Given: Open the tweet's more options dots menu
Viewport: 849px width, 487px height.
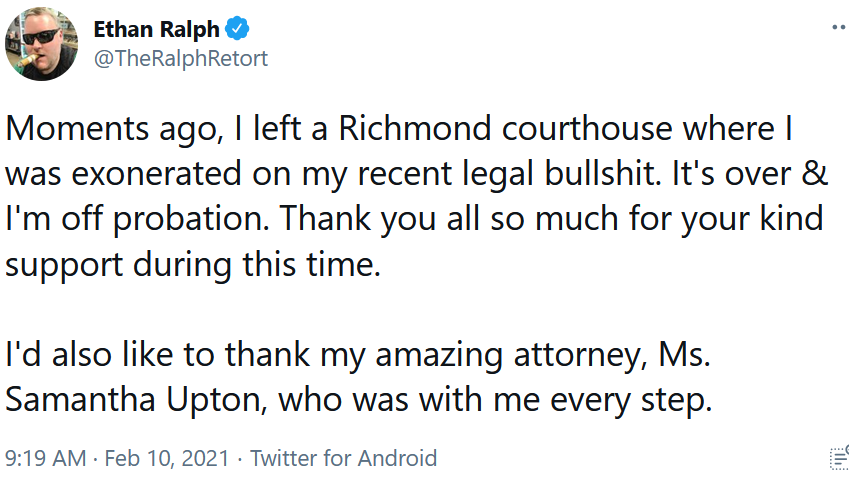Looking at the screenshot, I should (x=840, y=27).
